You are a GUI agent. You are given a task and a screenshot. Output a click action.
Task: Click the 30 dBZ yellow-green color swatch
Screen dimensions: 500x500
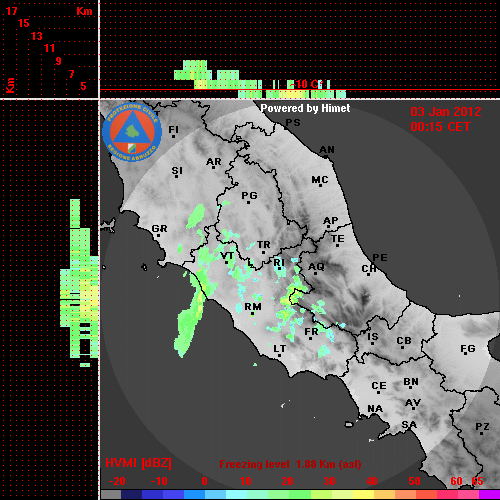pos(321,495)
